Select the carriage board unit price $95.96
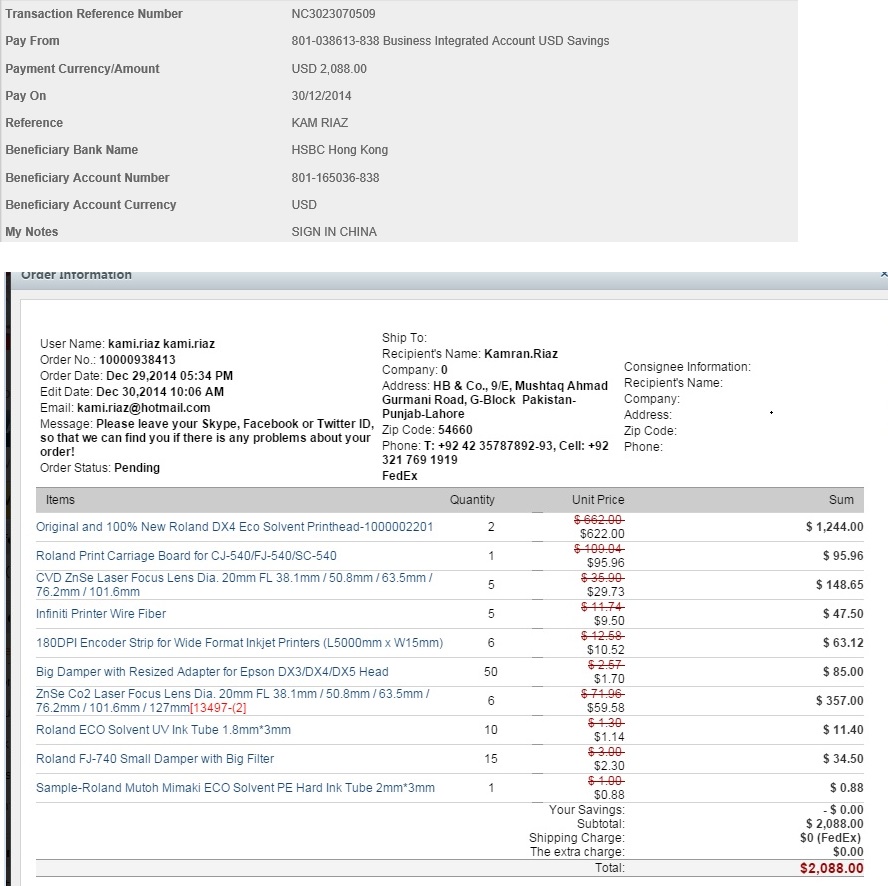888x886 pixels. [x=605, y=563]
